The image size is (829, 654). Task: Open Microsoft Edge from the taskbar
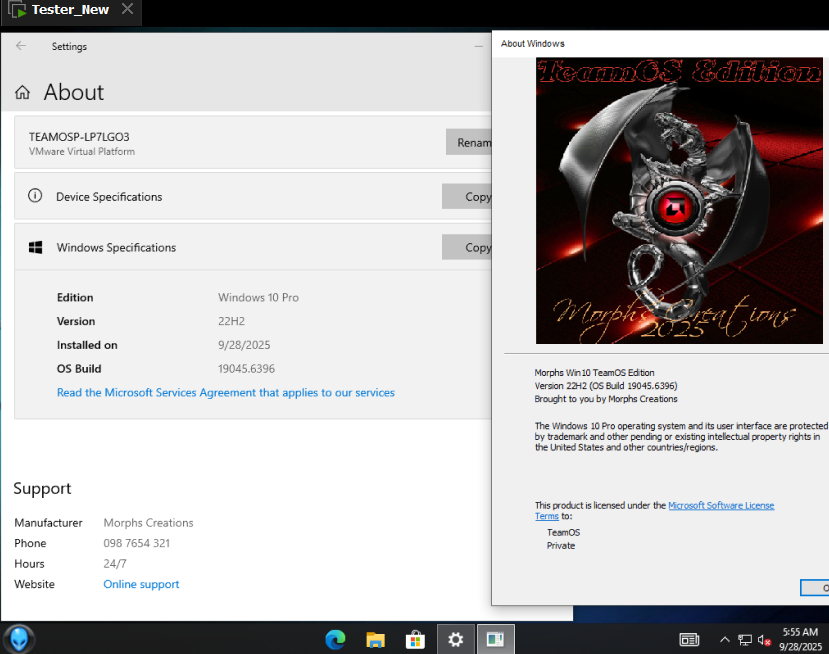pyautogui.click(x=335, y=639)
